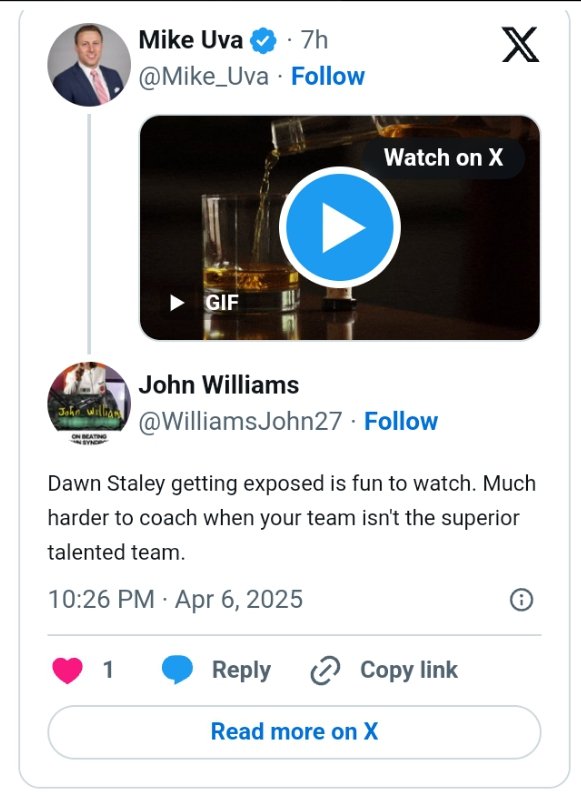Click the John Williams display name
Viewport: 581px width, 799px height.
[219, 385]
